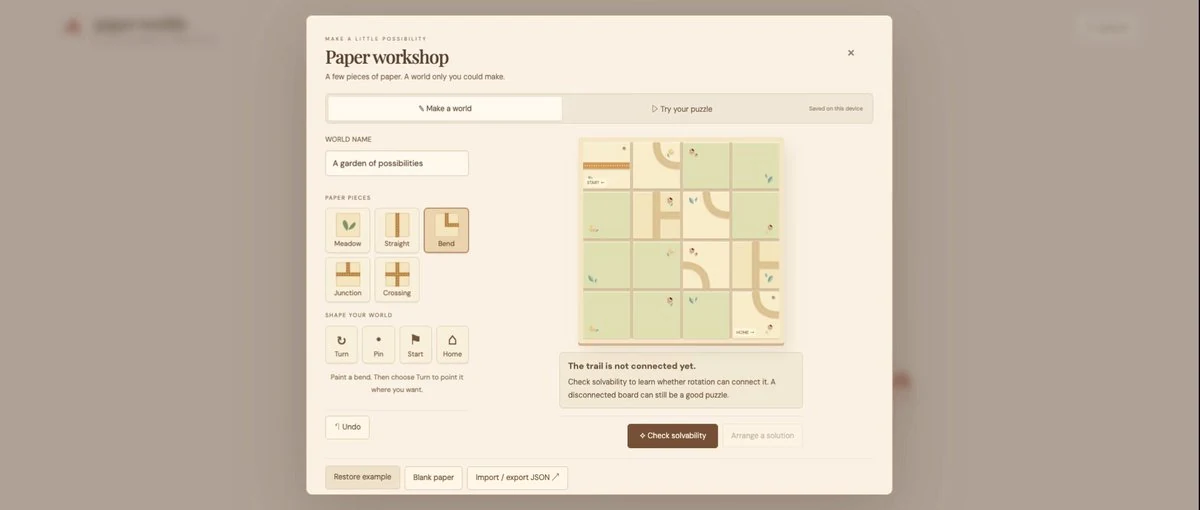Select the Bend paper piece
The height and width of the screenshot is (510, 1200).
pyautogui.click(x=446, y=230)
